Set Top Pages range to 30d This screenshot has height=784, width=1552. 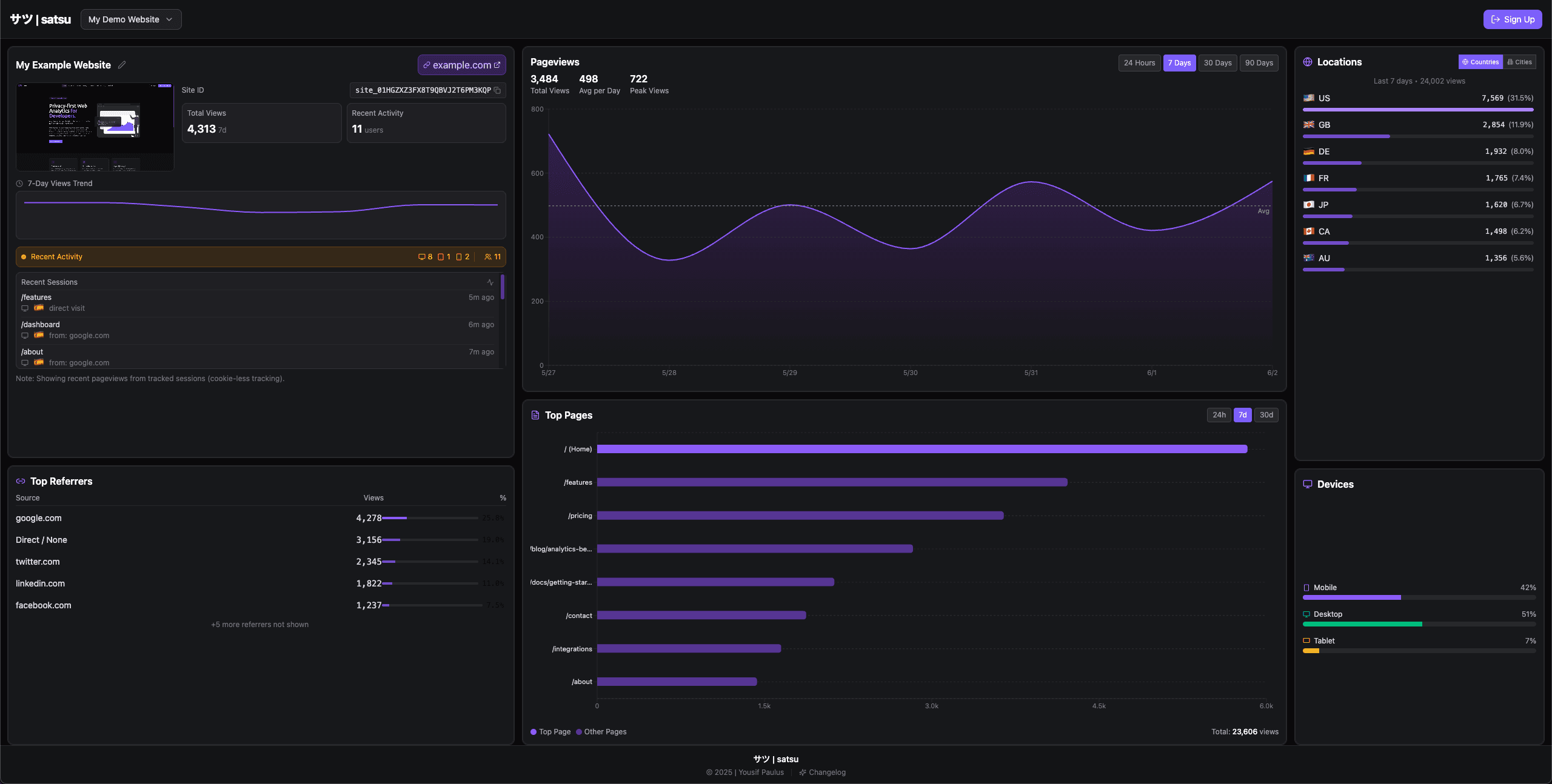pos(1266,415)
